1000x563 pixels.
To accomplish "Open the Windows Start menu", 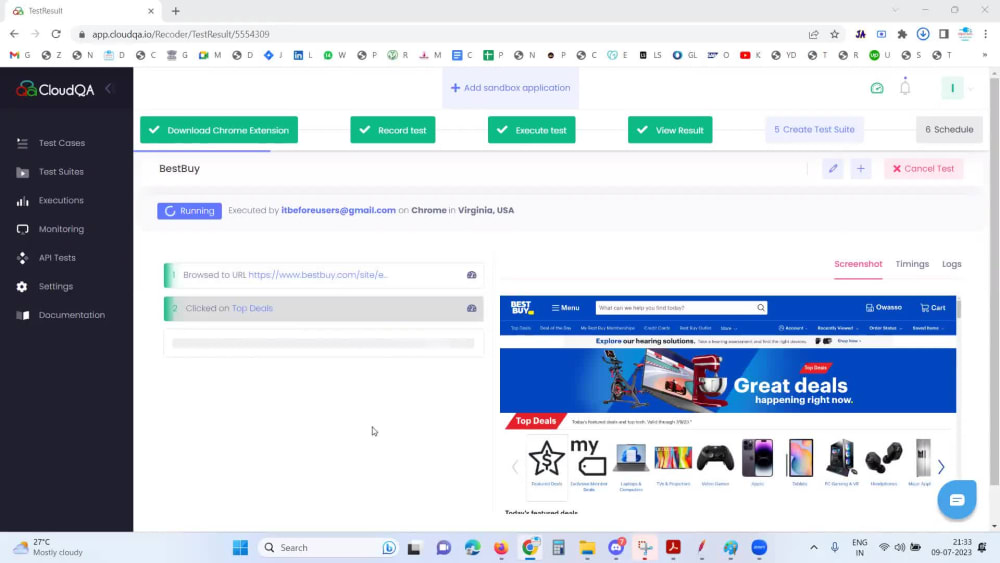I will click(240, 548).
